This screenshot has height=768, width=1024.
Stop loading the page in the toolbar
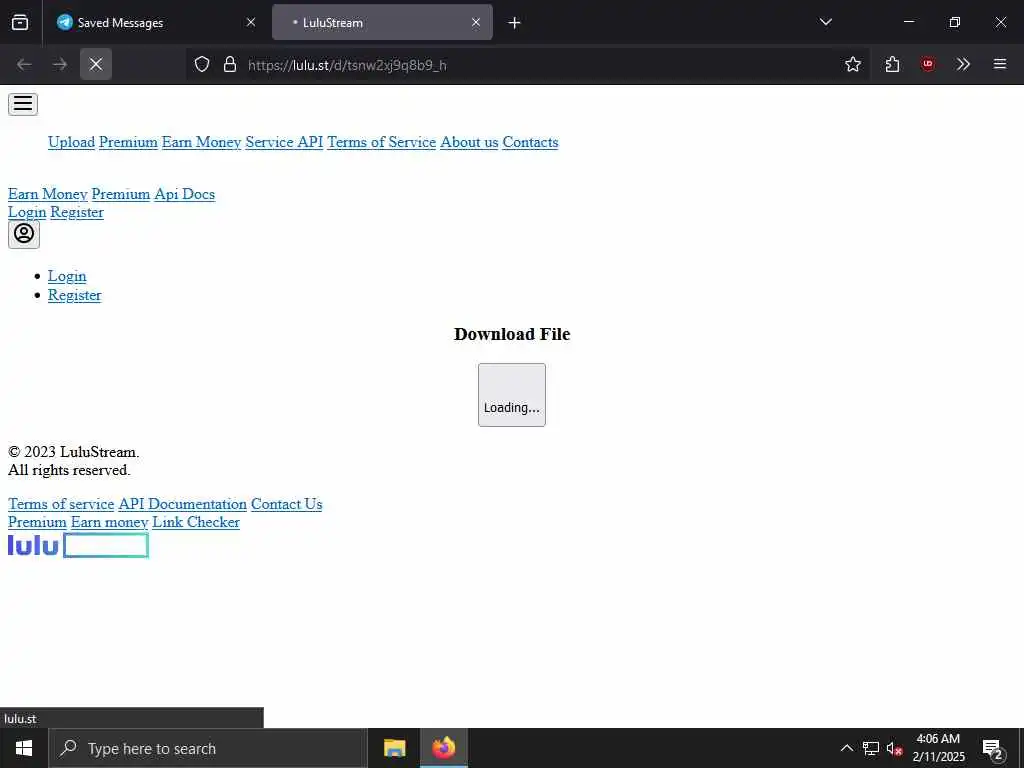pyautogui.click(x=96, y=64)
